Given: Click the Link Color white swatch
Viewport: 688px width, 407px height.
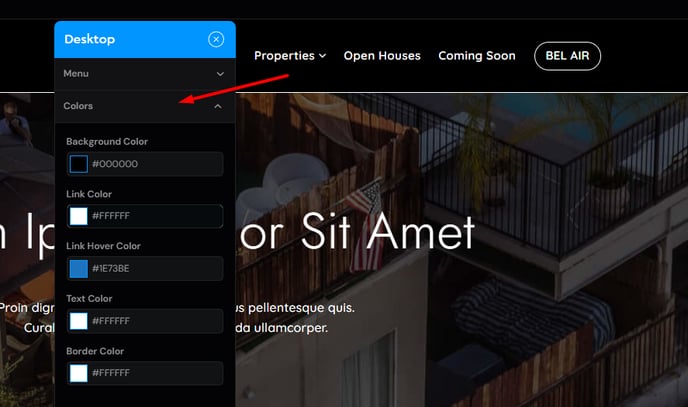Looking at the screenshot, I should (79, 216).
